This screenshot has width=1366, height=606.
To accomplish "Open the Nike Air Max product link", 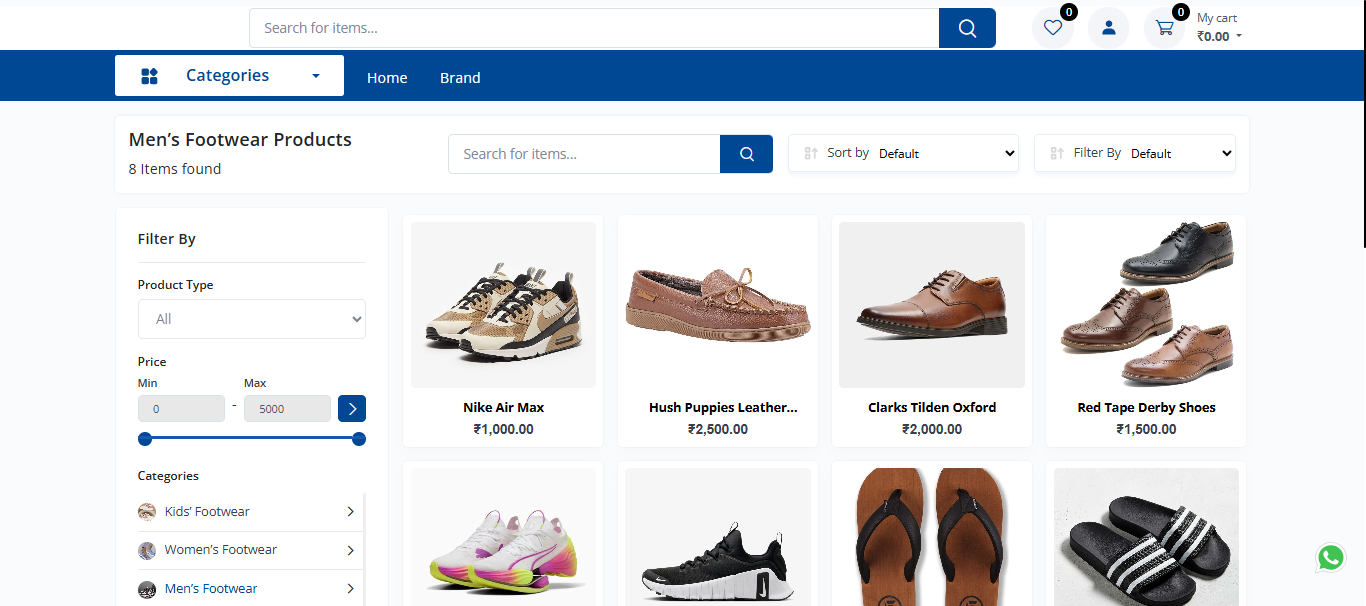I will pyautogui.click(x=503, y=407).
